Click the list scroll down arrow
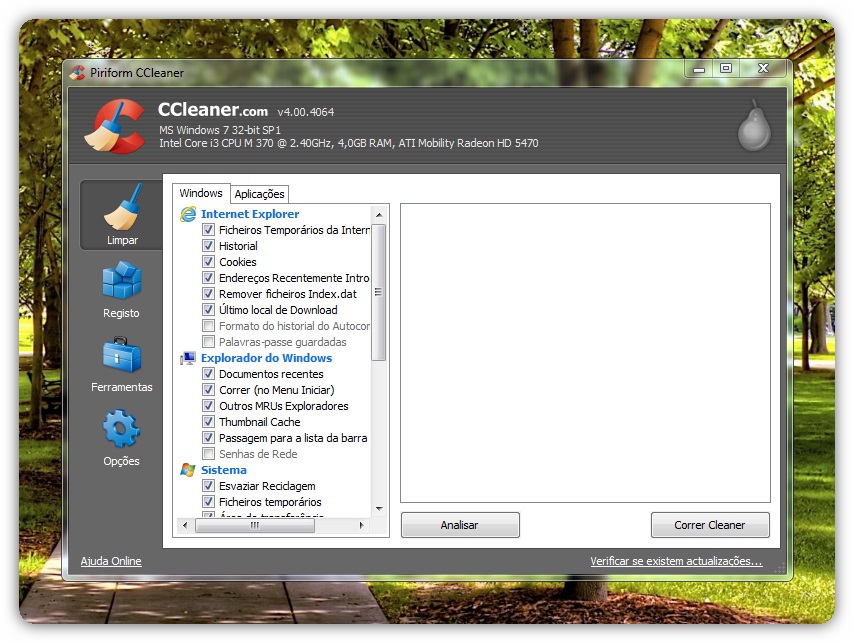This screenshot has height=643, width=854. point(379,509)
